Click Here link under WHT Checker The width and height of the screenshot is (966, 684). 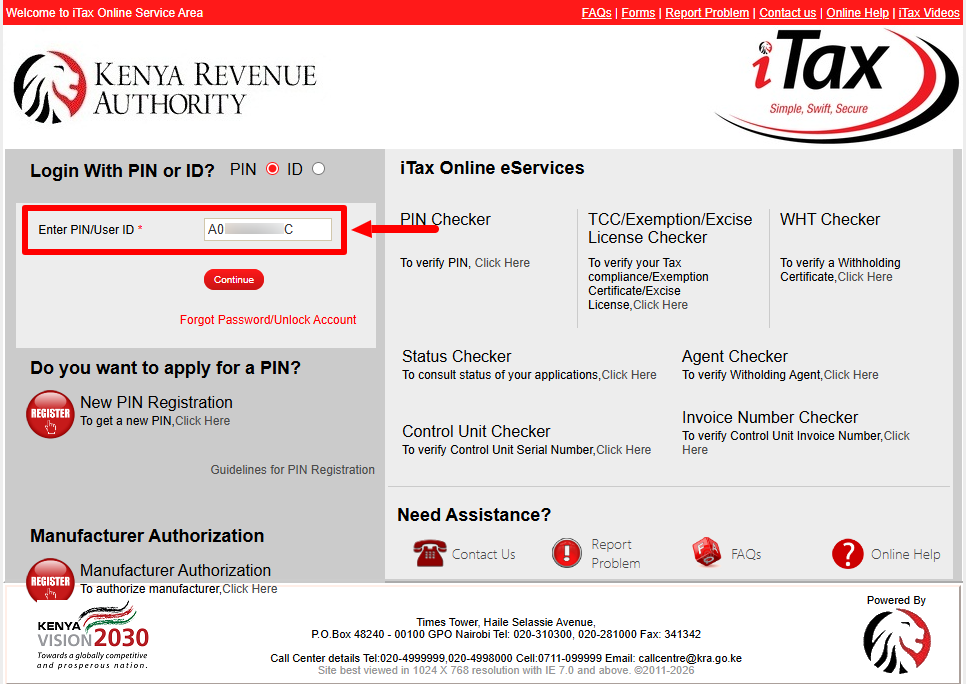pos(865,277)
